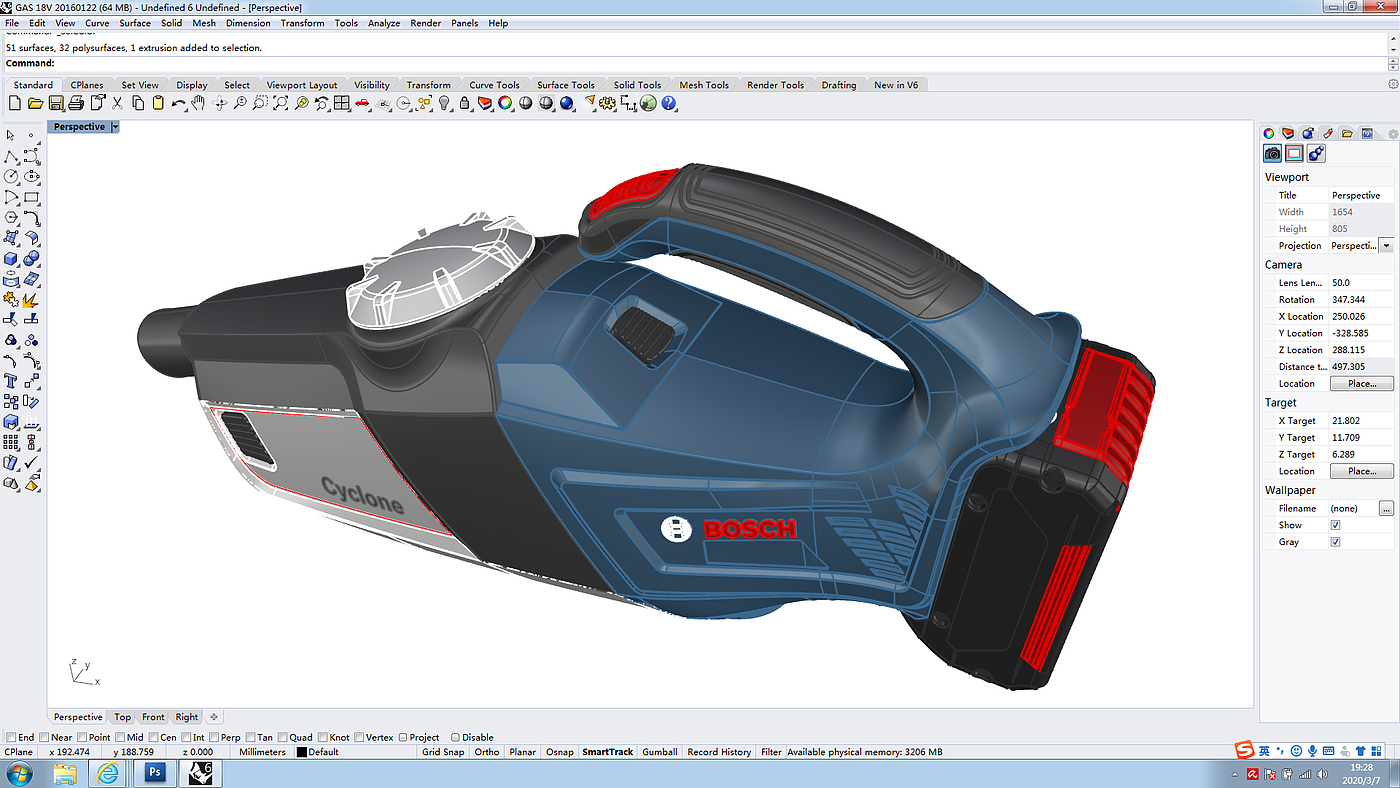The image size is (1400, 788).
Task: Open the Help question mark icon
Action: click(669, 103)
